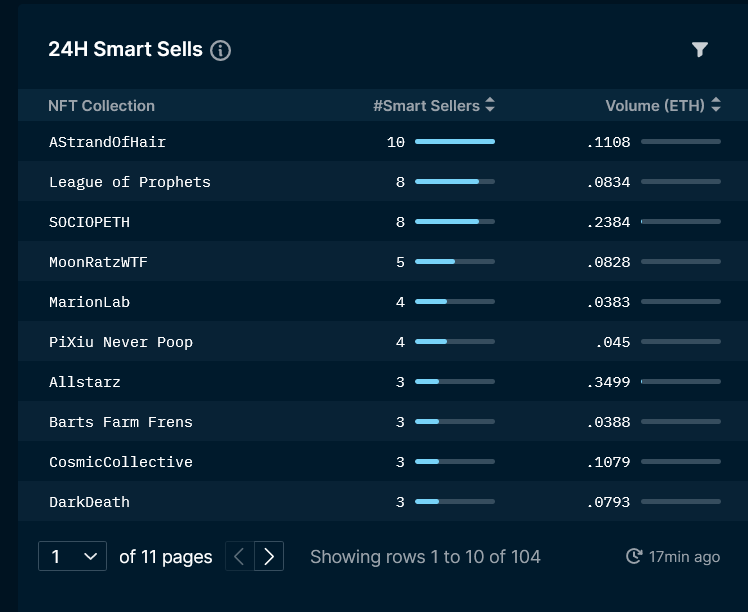The image size is (748, 612).
Task: Click the DarkDeath row
Action: pos(383,501)
